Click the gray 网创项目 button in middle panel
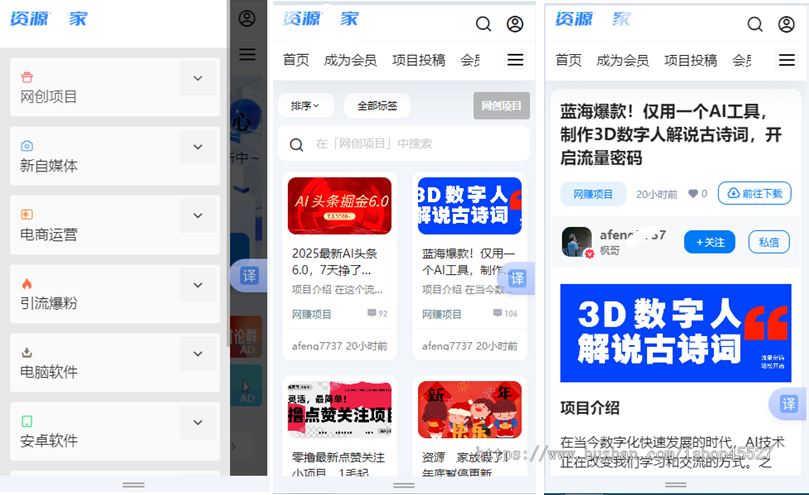 [501, 106]
